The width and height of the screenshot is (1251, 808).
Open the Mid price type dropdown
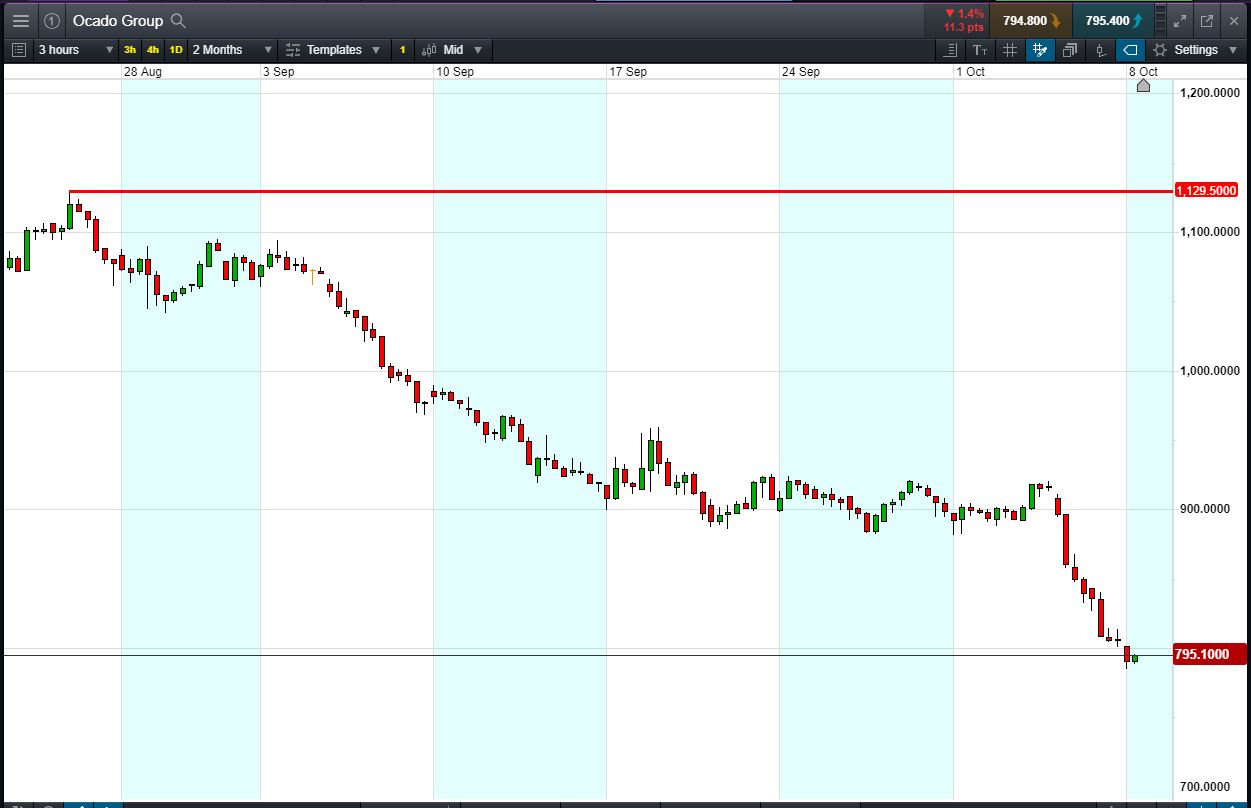tap(452, 50)
